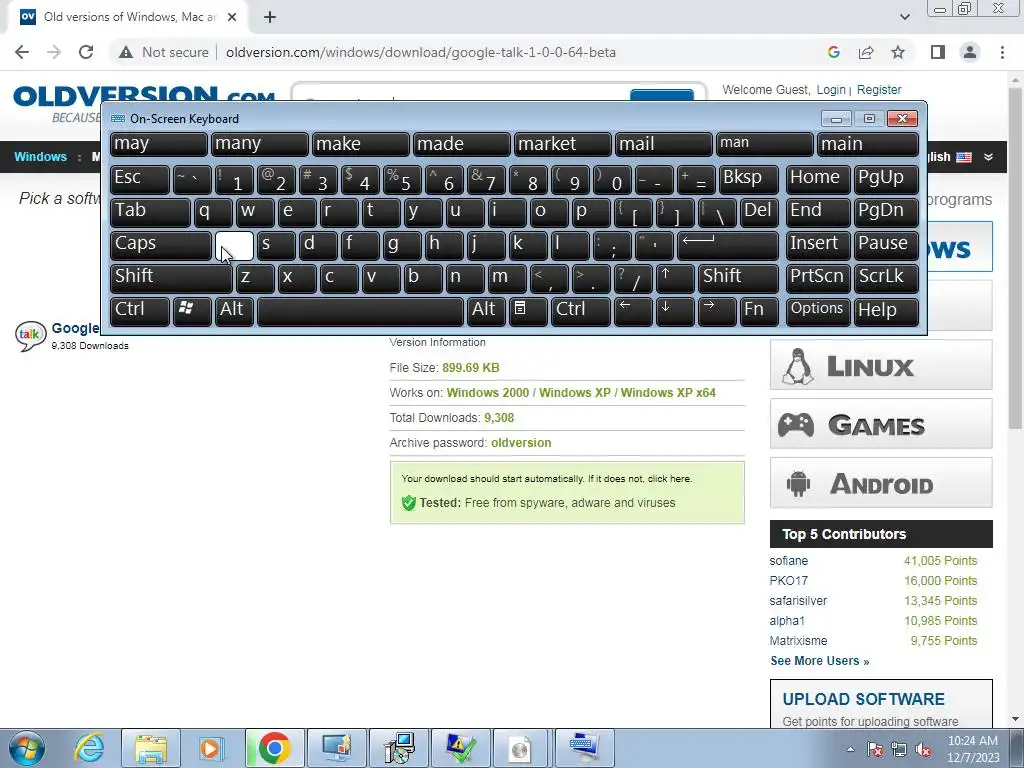
Task: Toggle the right Shift key
Action: coord(738,278)
